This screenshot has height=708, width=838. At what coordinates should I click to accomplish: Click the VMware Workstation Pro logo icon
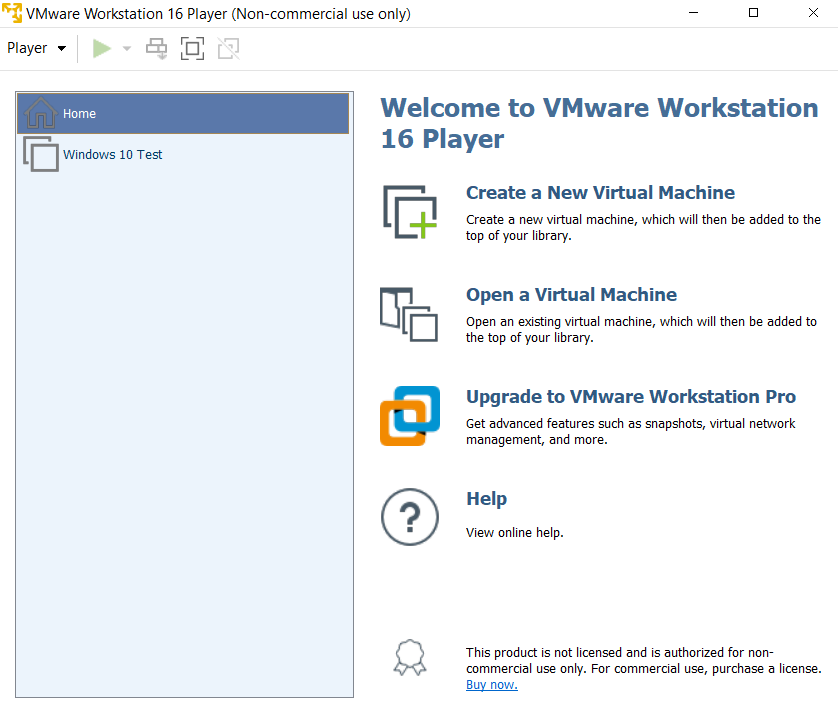tap(410, 416)
